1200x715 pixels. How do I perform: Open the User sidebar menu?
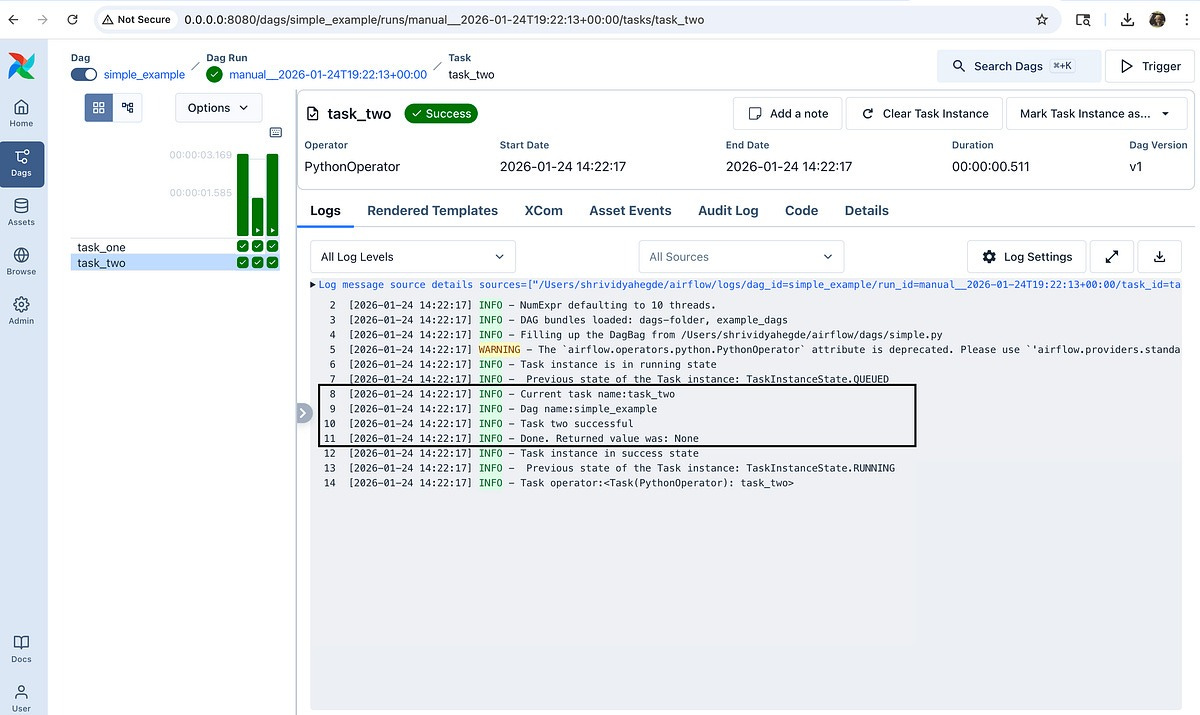21,697
